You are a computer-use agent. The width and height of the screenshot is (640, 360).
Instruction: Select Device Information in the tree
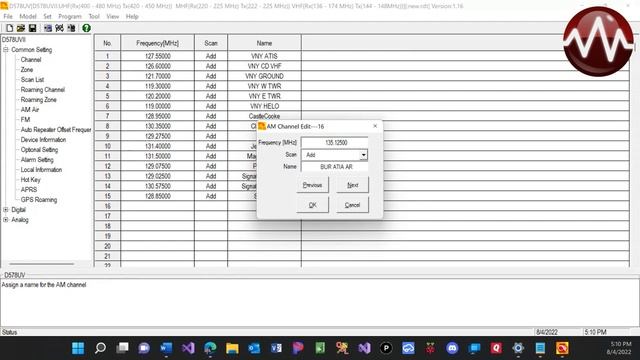coord(43,140)
